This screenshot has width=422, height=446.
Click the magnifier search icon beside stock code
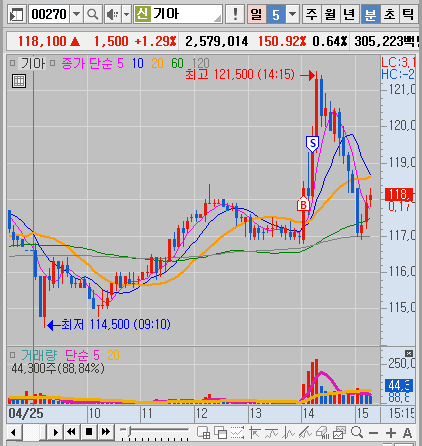(x=92, y=14)
